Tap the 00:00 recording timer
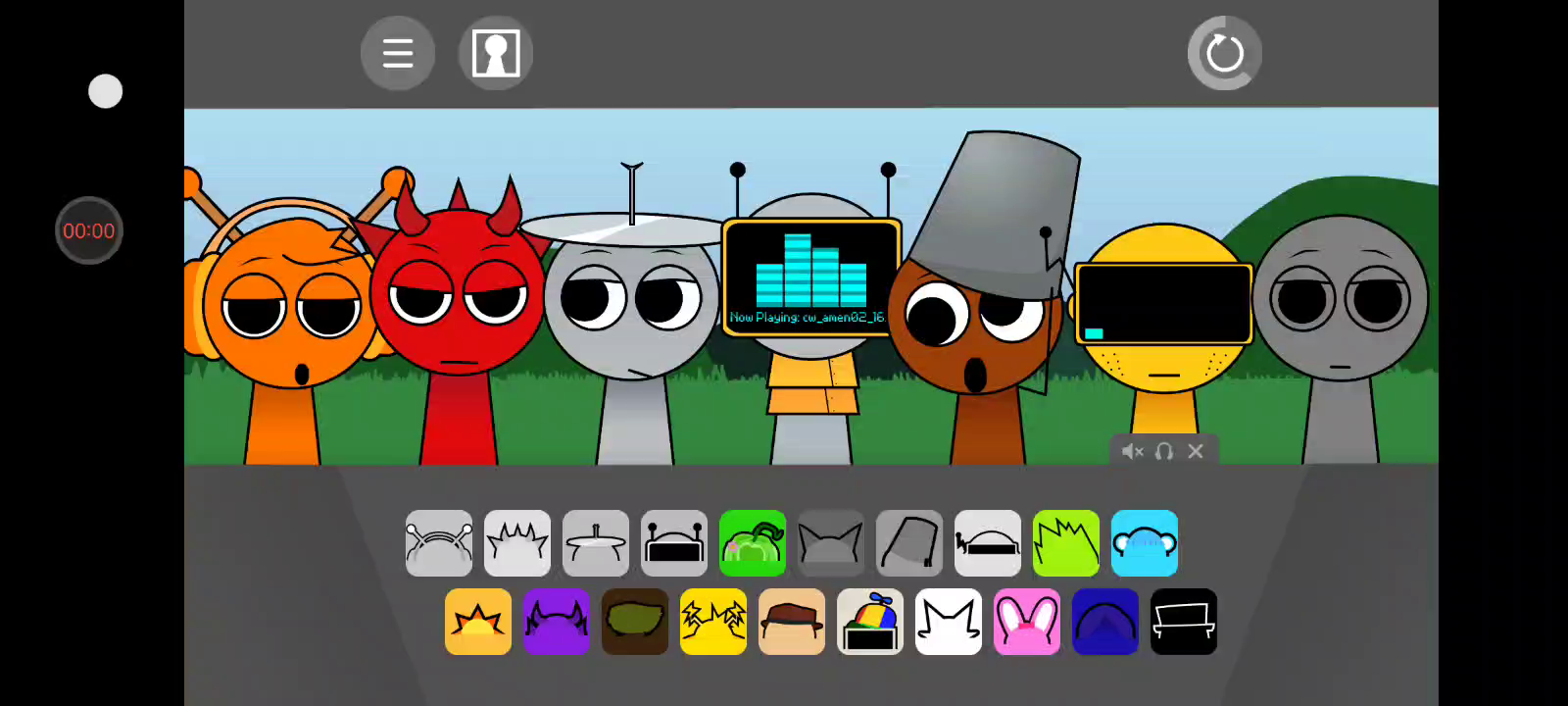The image size is (1568, 706). click(x=89, y=230)
